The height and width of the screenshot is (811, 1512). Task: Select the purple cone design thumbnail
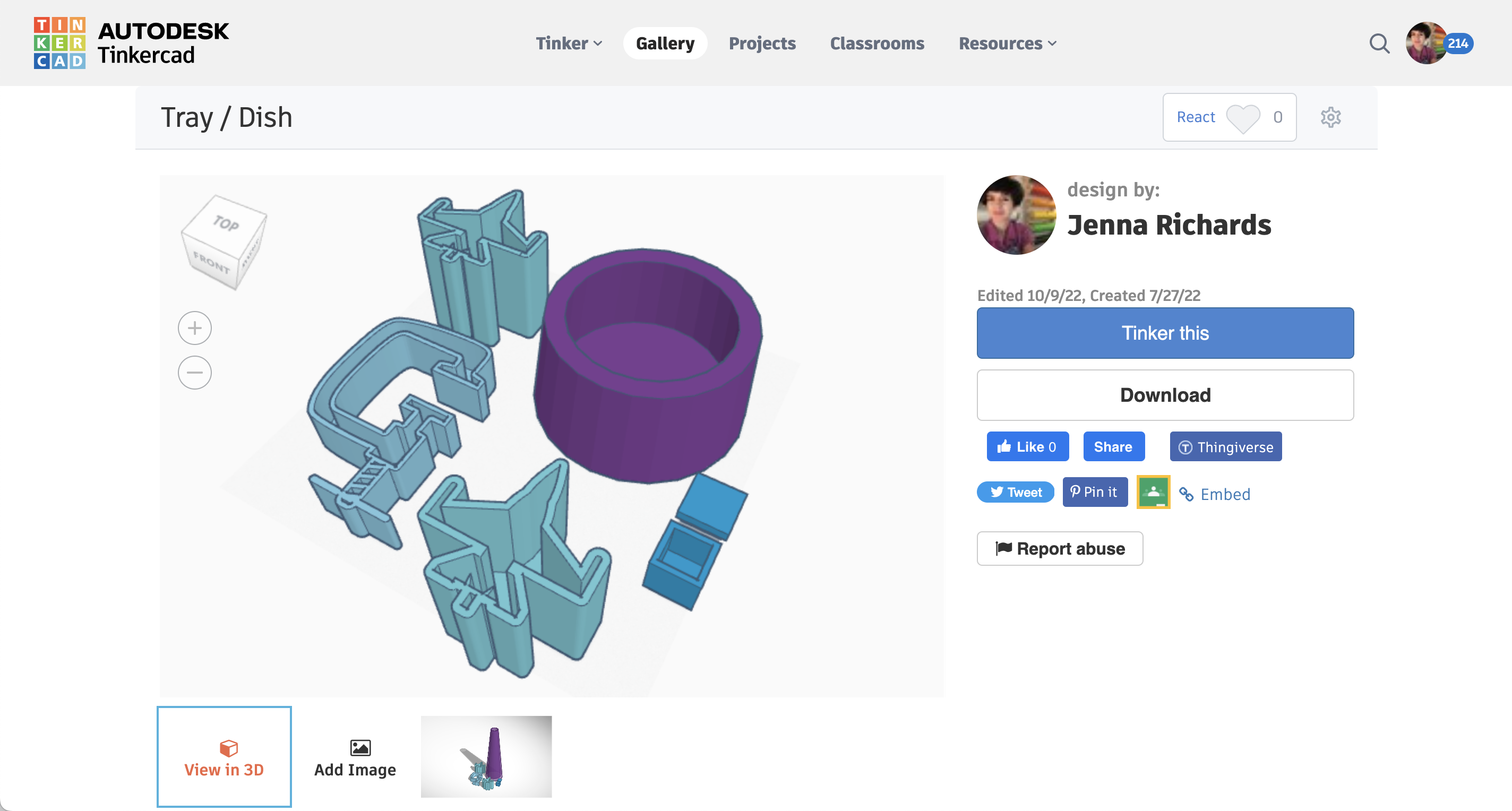pyautogui.click(x=486, y=756)
